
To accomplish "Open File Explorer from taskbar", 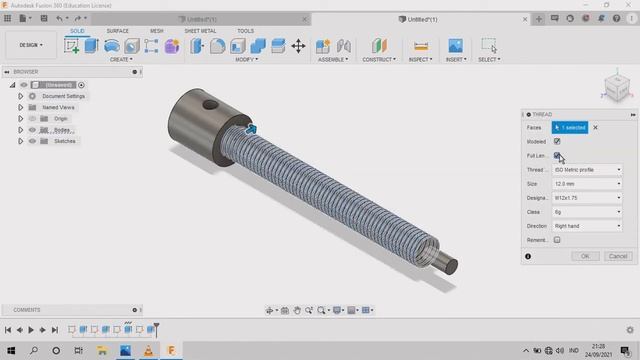I will (x=102, y=350).
